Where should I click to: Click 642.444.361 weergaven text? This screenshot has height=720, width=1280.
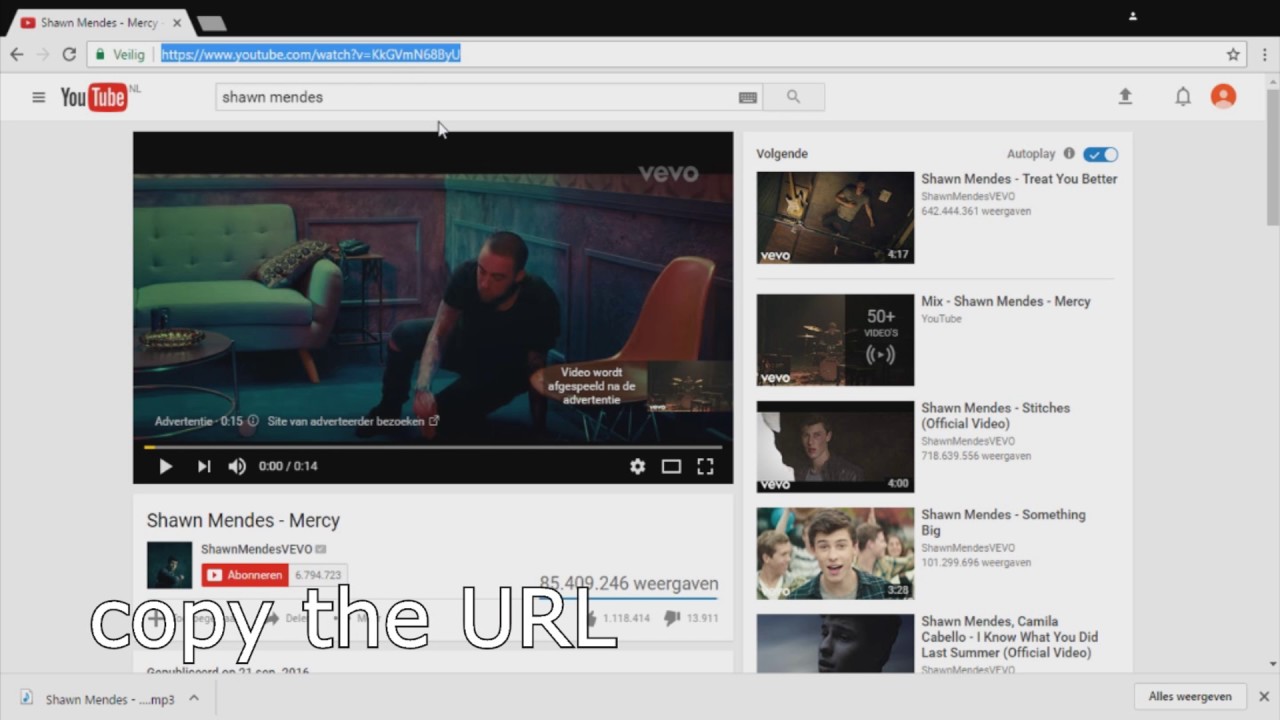point(976,211)
